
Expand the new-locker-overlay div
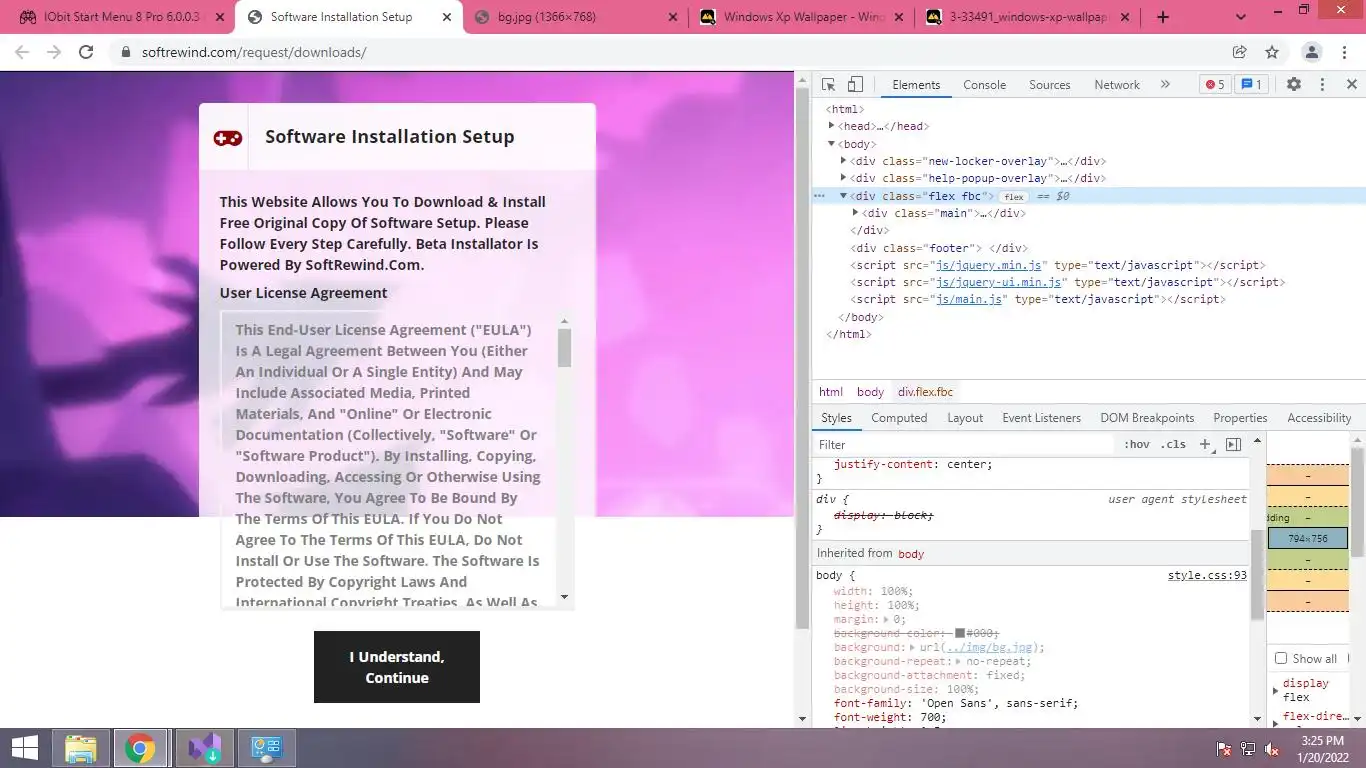[843, 161]
